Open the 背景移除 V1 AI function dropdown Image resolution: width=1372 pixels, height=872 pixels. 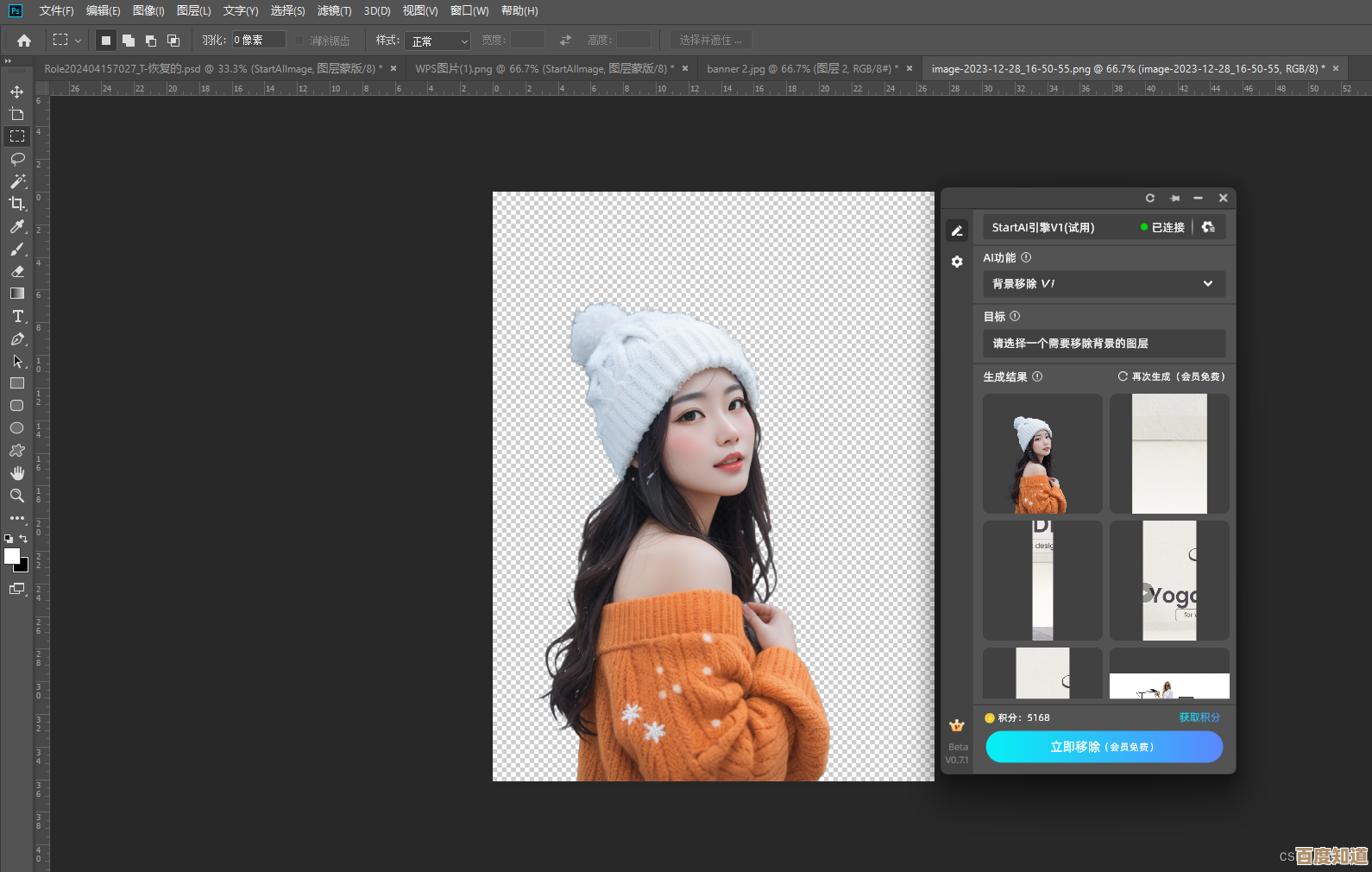tap(1104, 284)
